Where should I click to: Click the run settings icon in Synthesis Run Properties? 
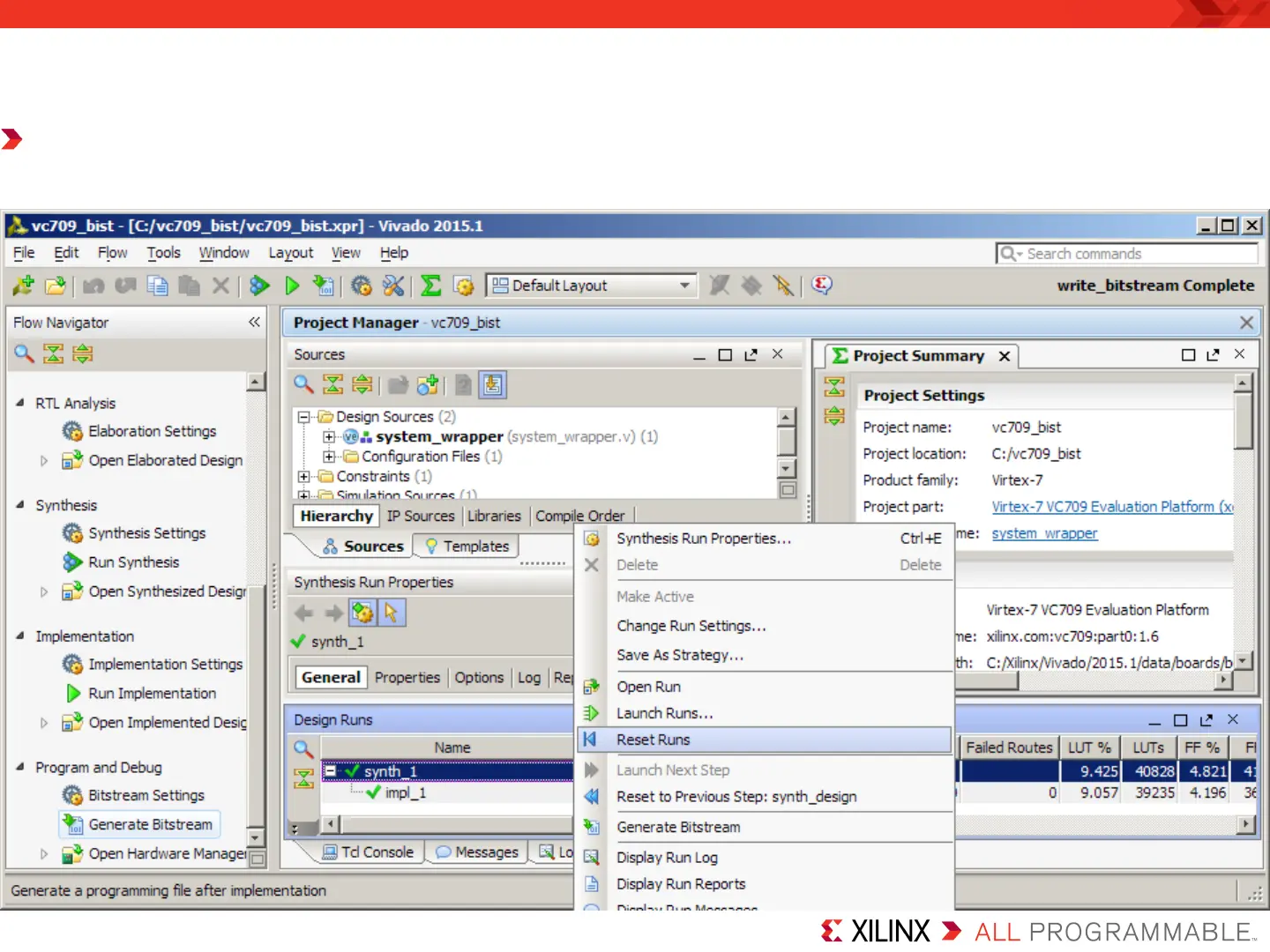362,613
